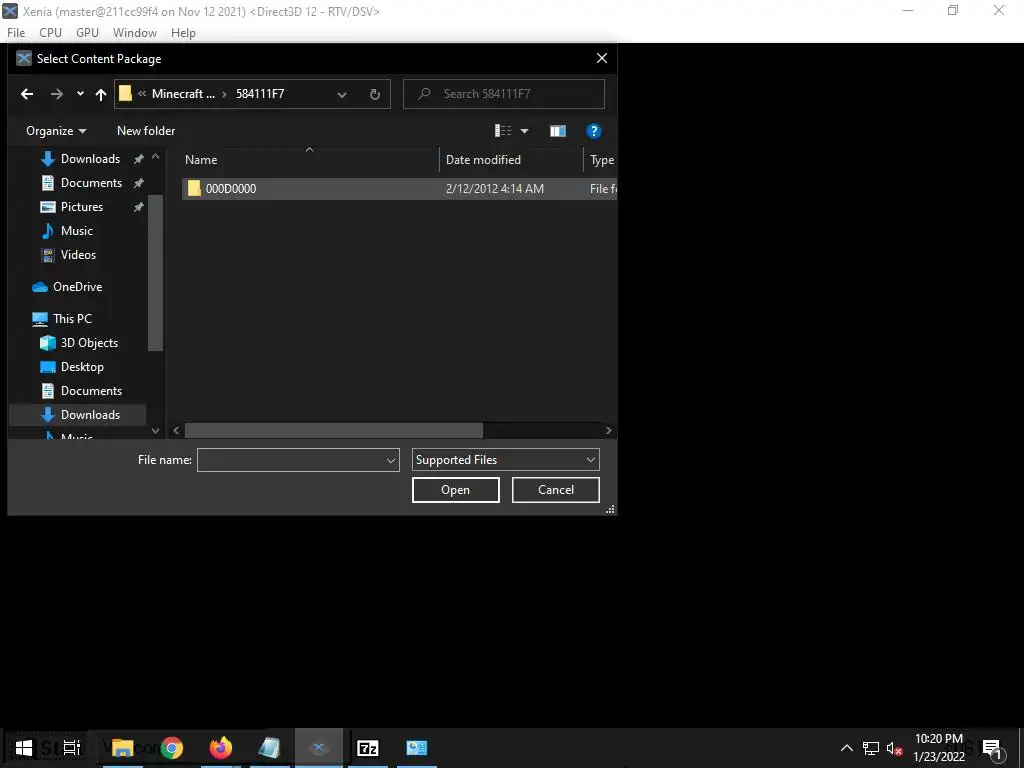Viewport: 1024px width, 768px height.
Task: Select OneDrive in navigation pane
Action: [77, 287]
